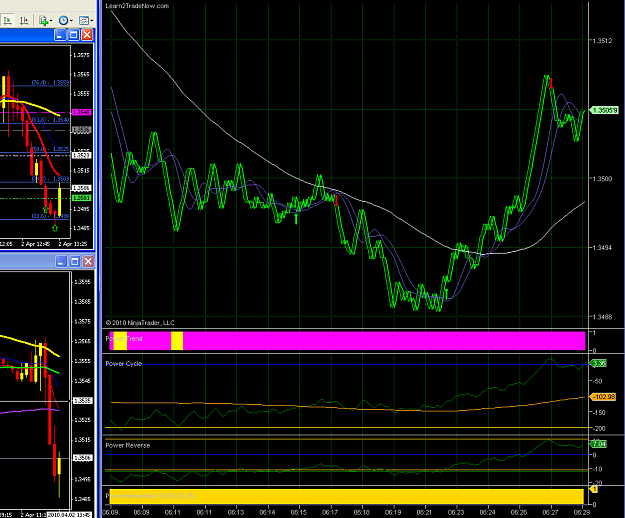Viewport: 625px width, 518px height.
Task: Click the 06:23 time axis label
Action: click(456, 512)
